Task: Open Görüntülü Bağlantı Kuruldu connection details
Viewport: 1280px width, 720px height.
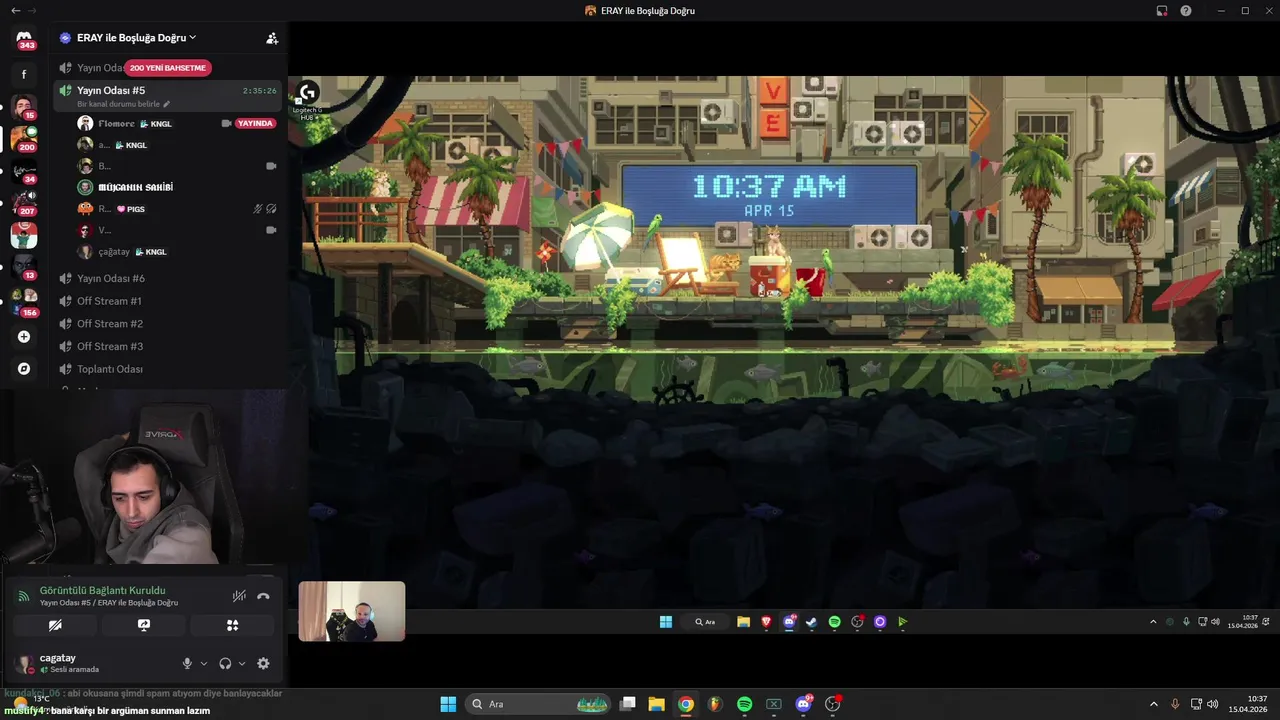Action: [x=103, y=590]
